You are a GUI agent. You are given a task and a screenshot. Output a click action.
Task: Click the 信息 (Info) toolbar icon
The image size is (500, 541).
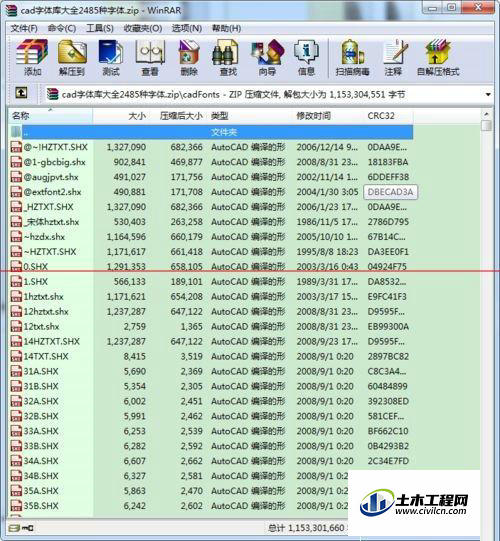306,52
